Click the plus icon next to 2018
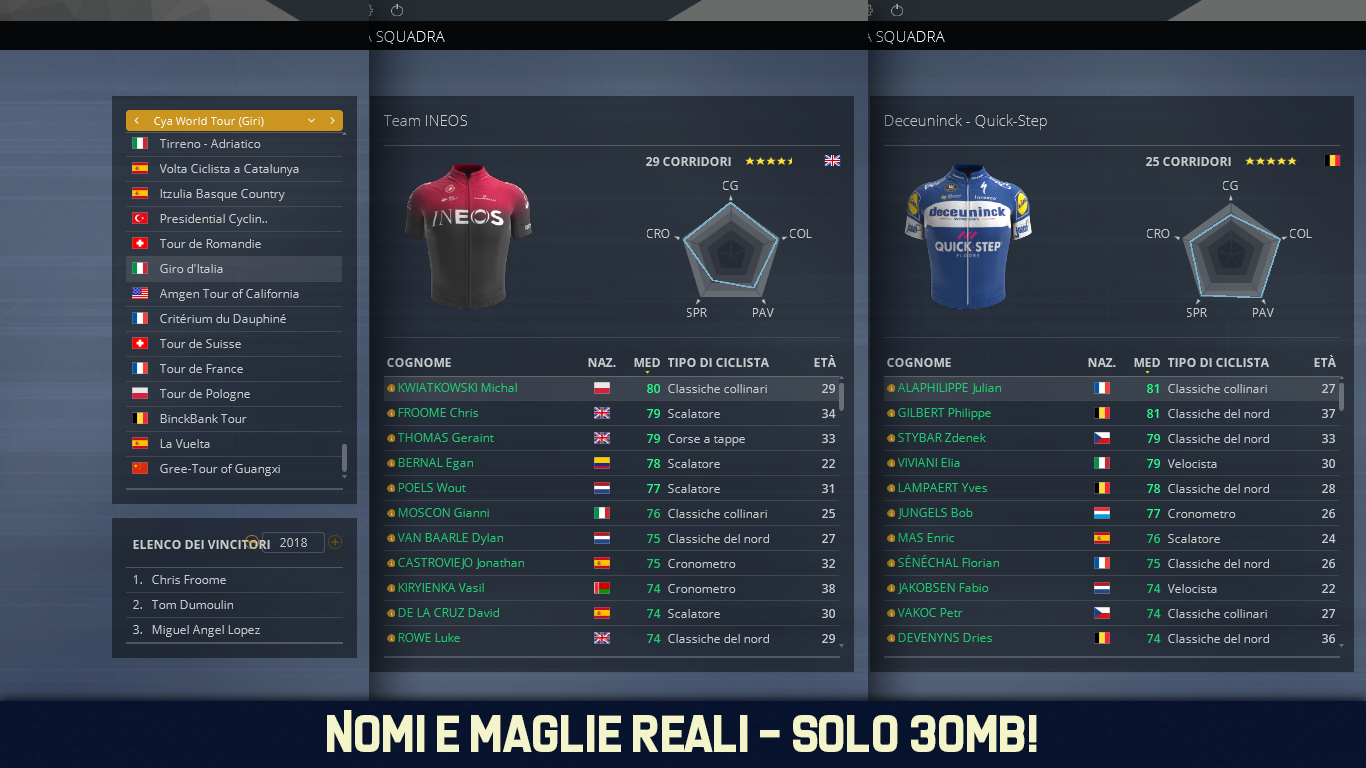 [335, 542]
